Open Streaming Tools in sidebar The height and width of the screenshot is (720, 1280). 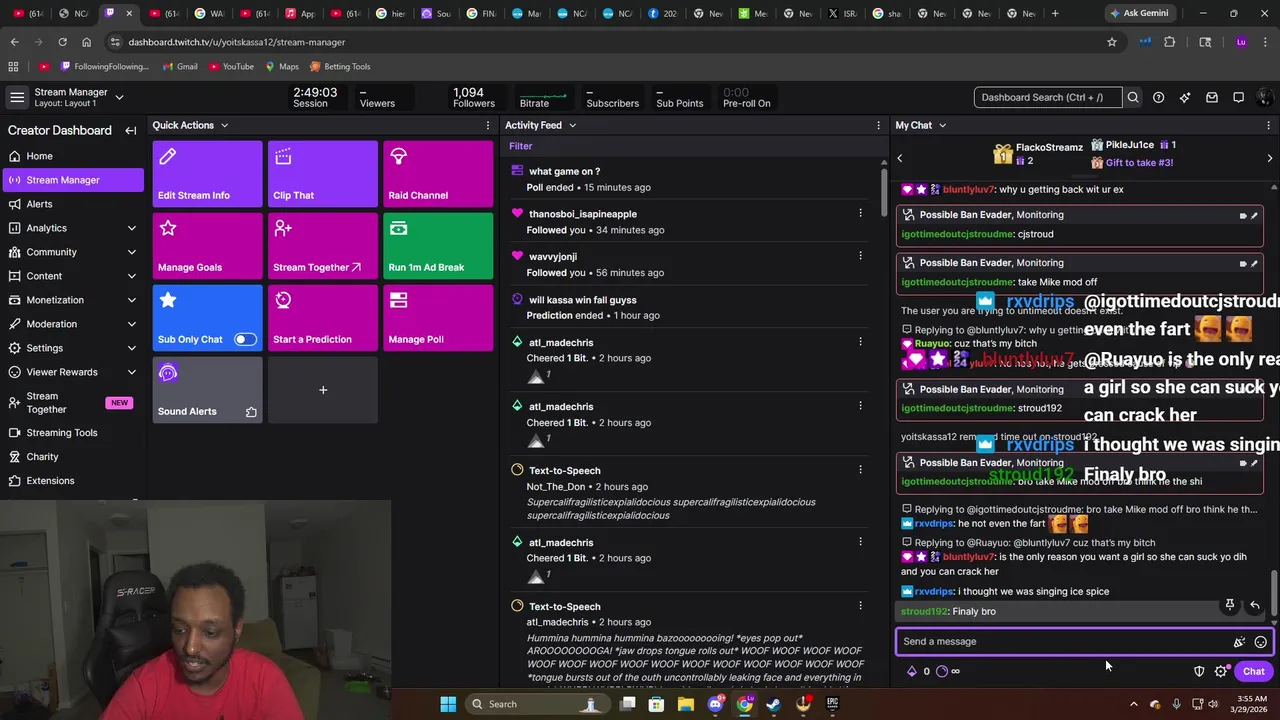[72, 433]
